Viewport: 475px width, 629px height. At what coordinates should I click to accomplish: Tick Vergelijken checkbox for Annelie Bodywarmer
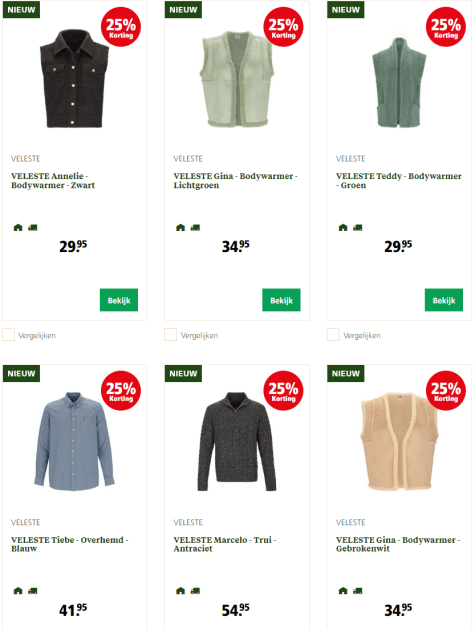[8, 335]
